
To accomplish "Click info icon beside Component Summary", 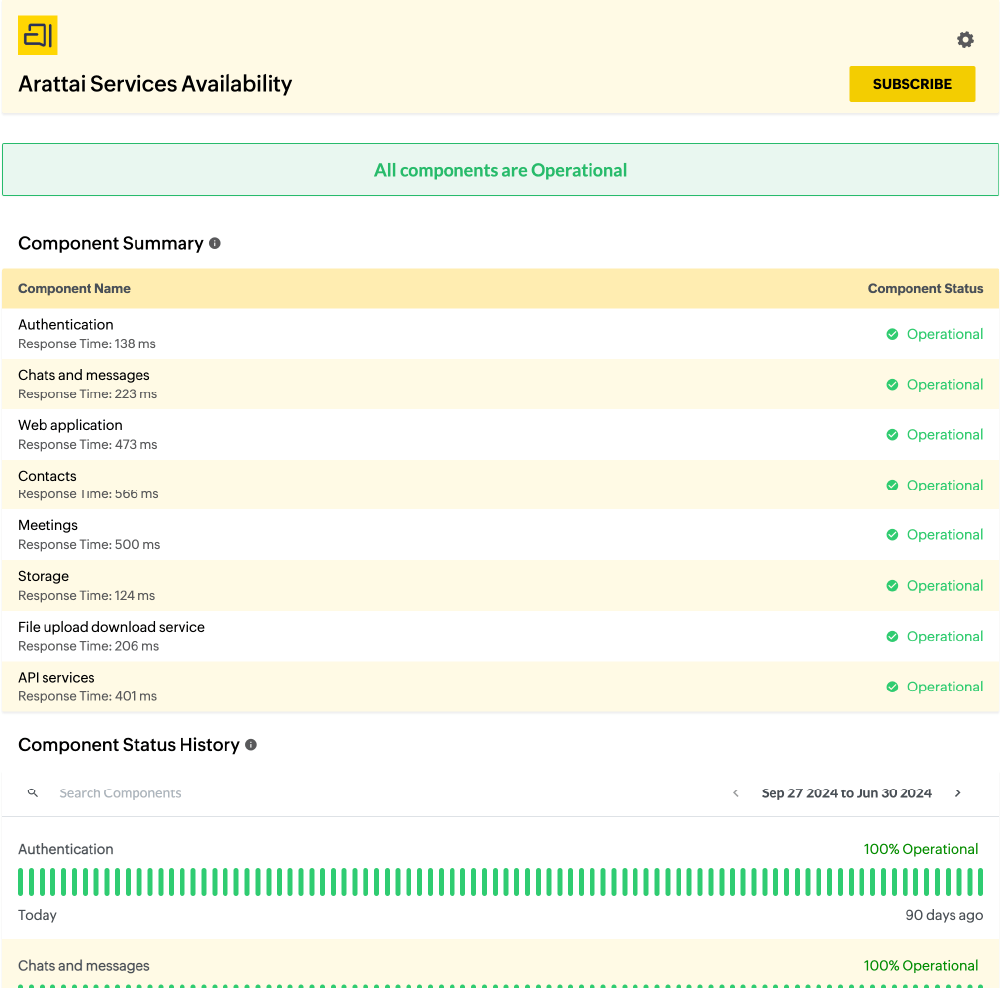I will tap(215, 243).
